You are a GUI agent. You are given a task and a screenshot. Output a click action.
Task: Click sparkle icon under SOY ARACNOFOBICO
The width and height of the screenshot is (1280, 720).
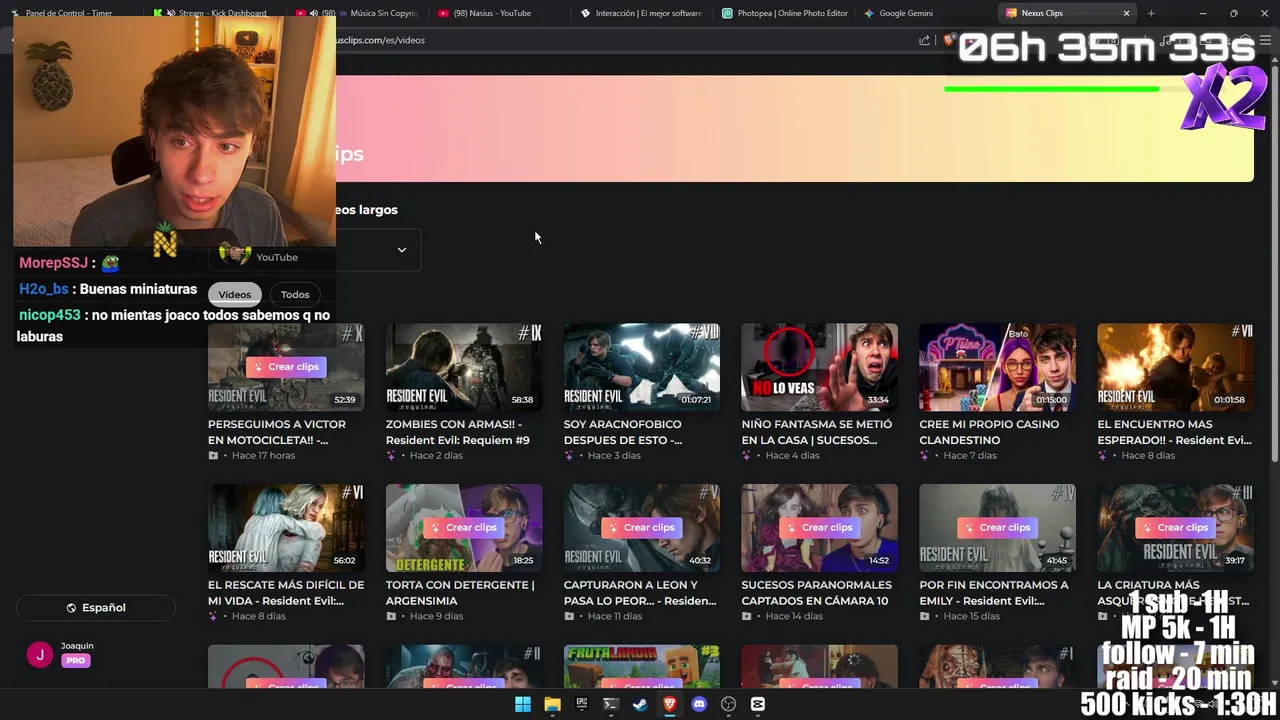[569, 456]
